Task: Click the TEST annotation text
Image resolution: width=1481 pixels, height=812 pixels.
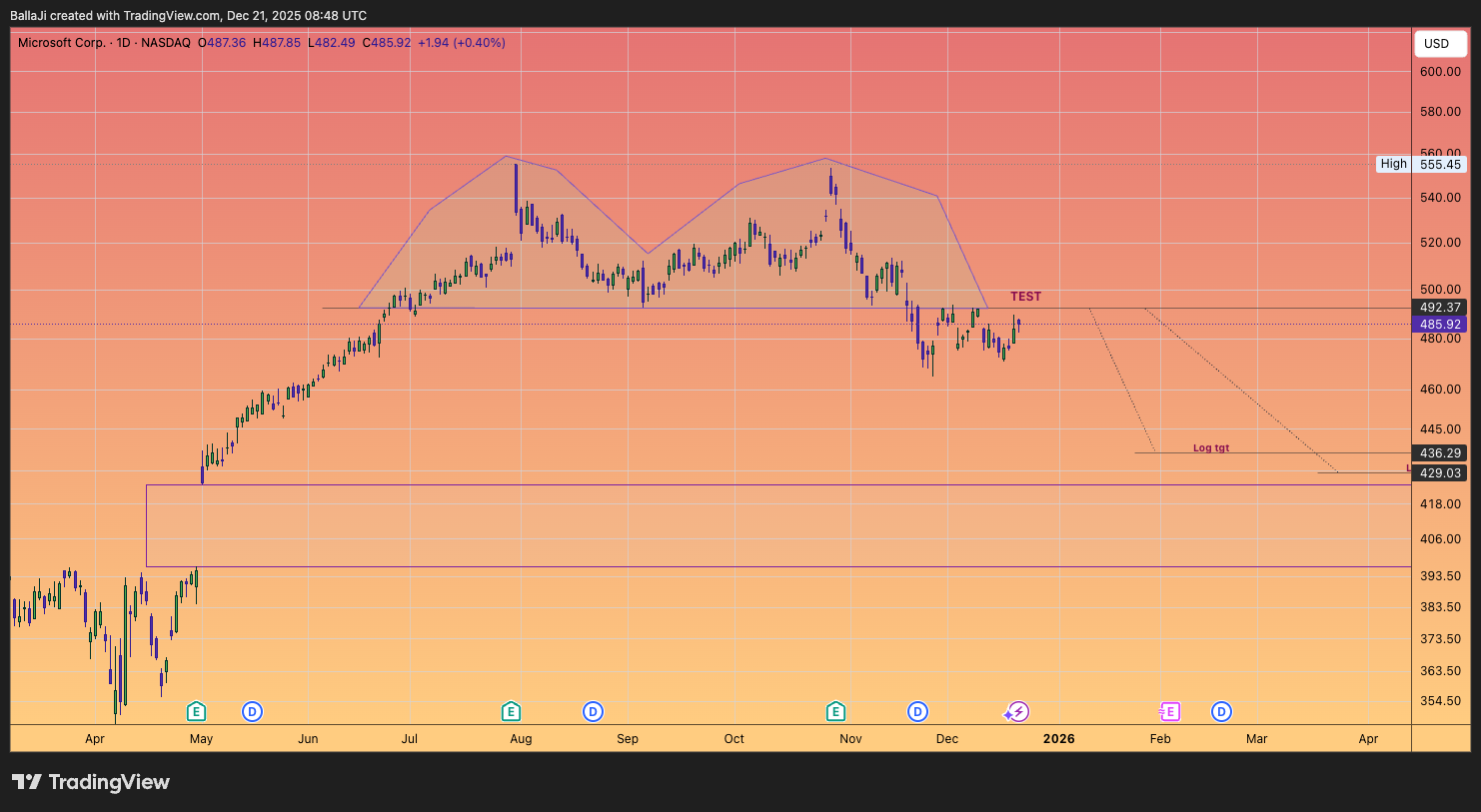Action: pyautogui.click(x=1025, y=297)
